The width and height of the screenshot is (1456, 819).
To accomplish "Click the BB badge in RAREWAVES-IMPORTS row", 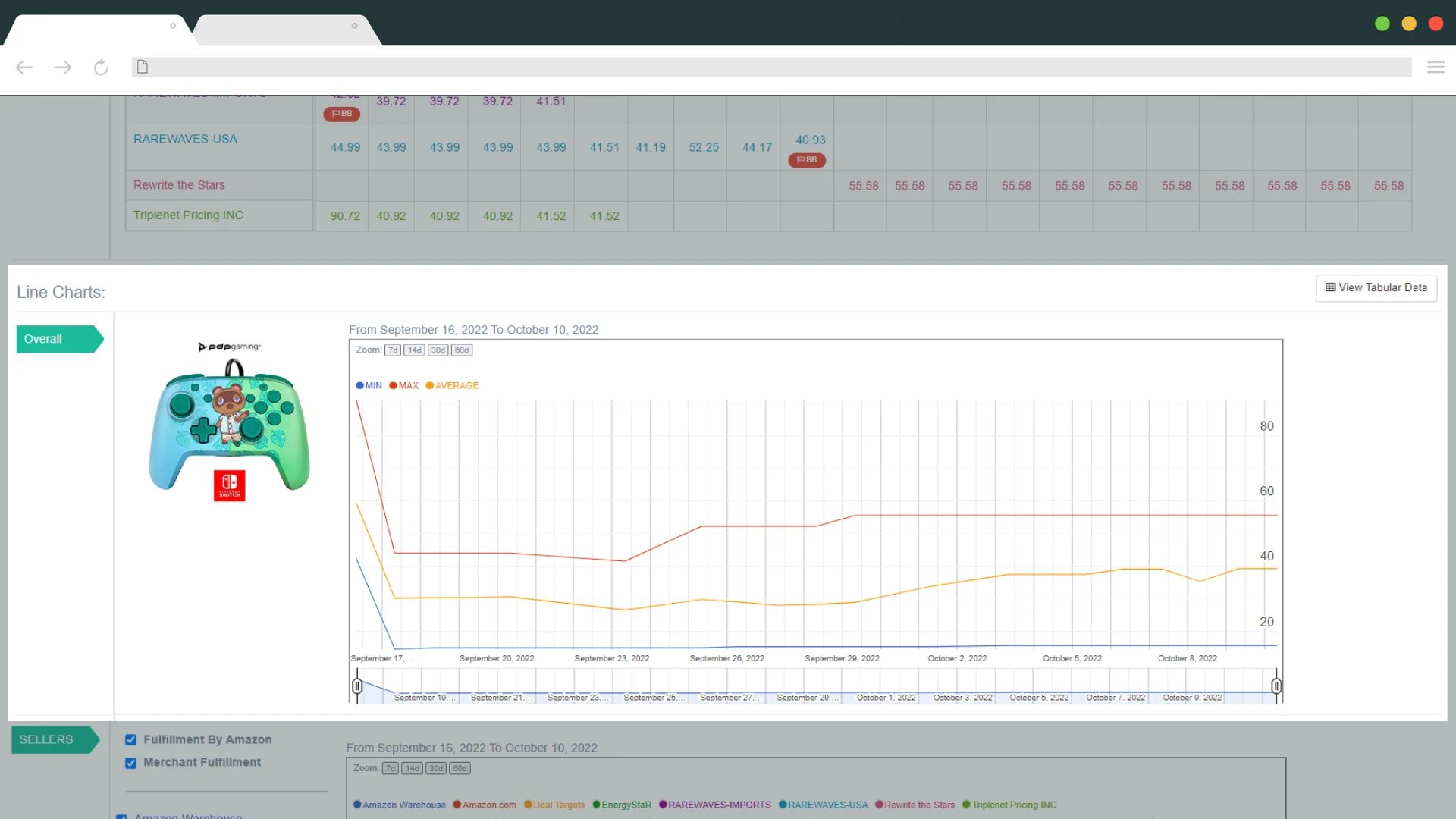I will click(x=341, y=114).
